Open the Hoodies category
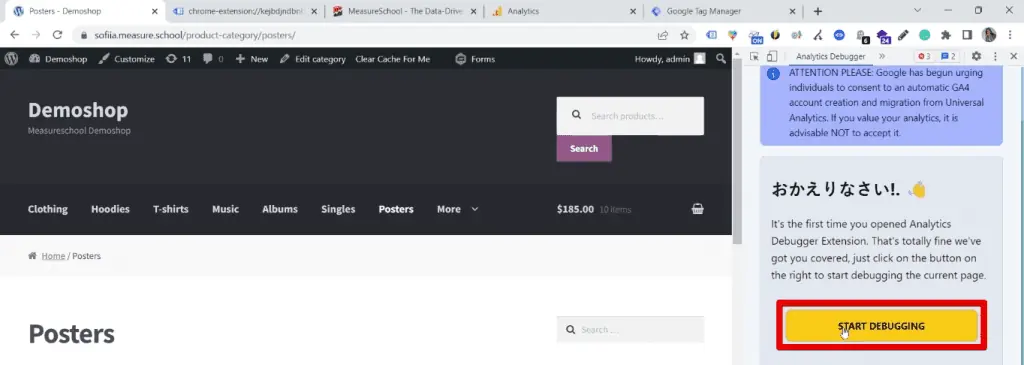This screenshot has height=365, width=1024. 110,209
